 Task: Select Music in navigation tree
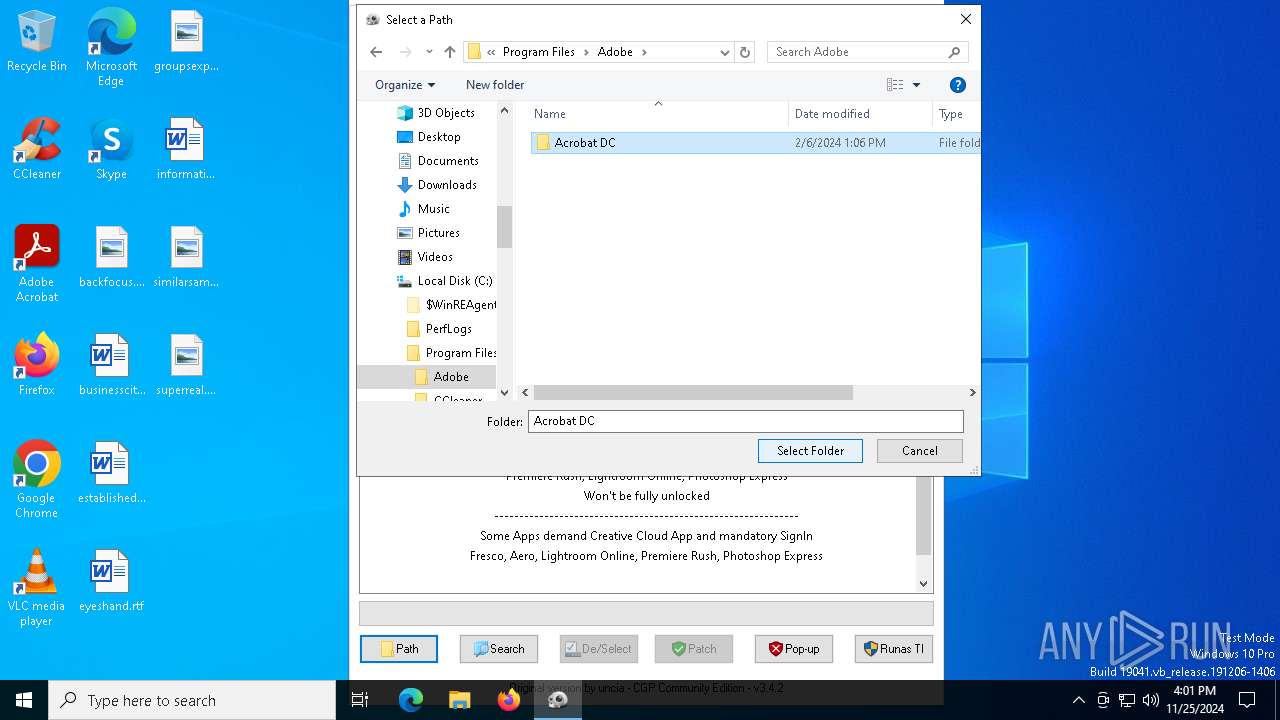click(x=424, y=209)
